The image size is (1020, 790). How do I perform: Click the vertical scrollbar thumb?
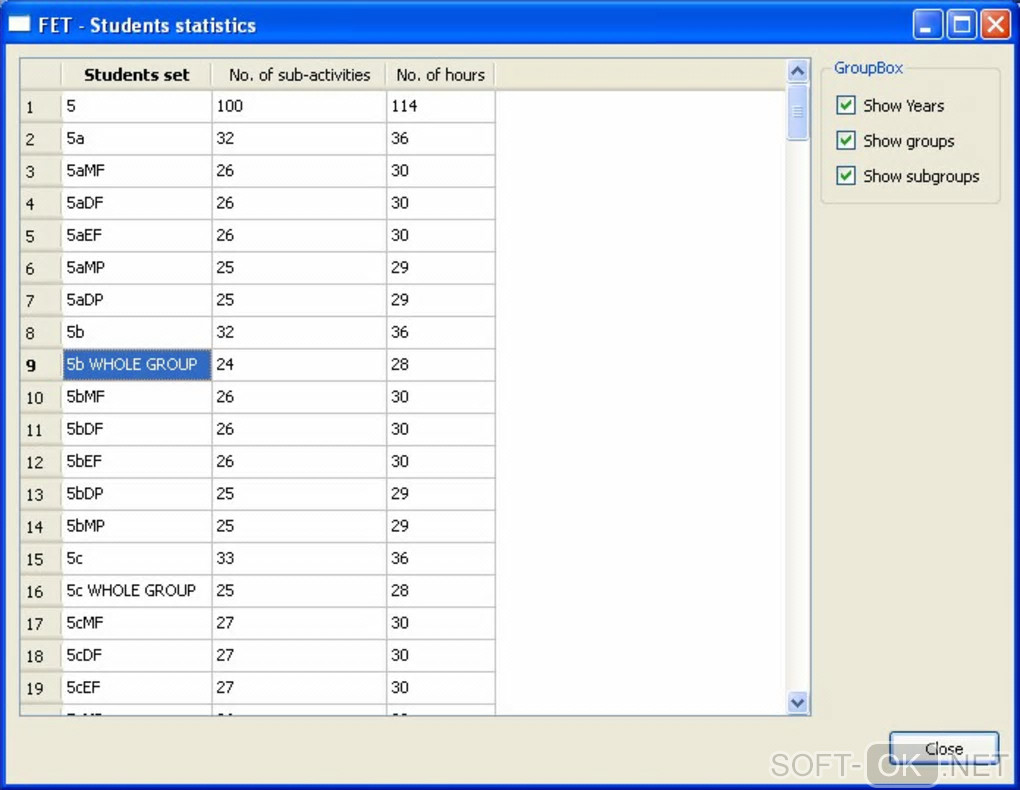pos(798,112)
